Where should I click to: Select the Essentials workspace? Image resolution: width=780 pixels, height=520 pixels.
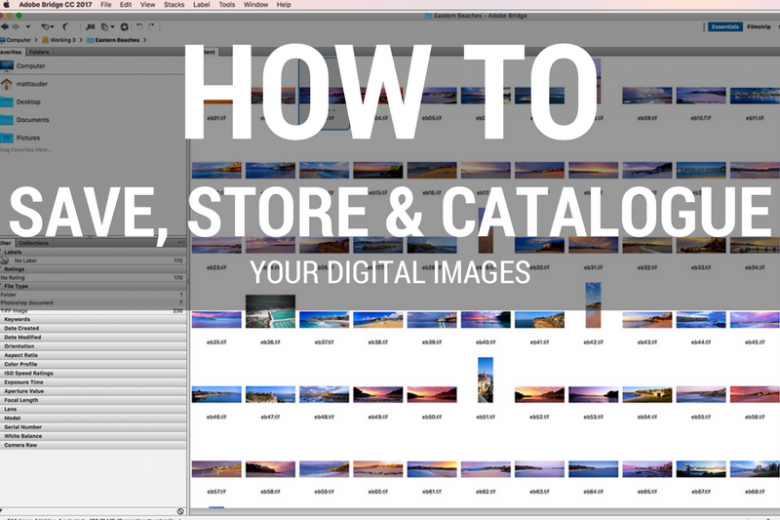(x=725, y=27)
